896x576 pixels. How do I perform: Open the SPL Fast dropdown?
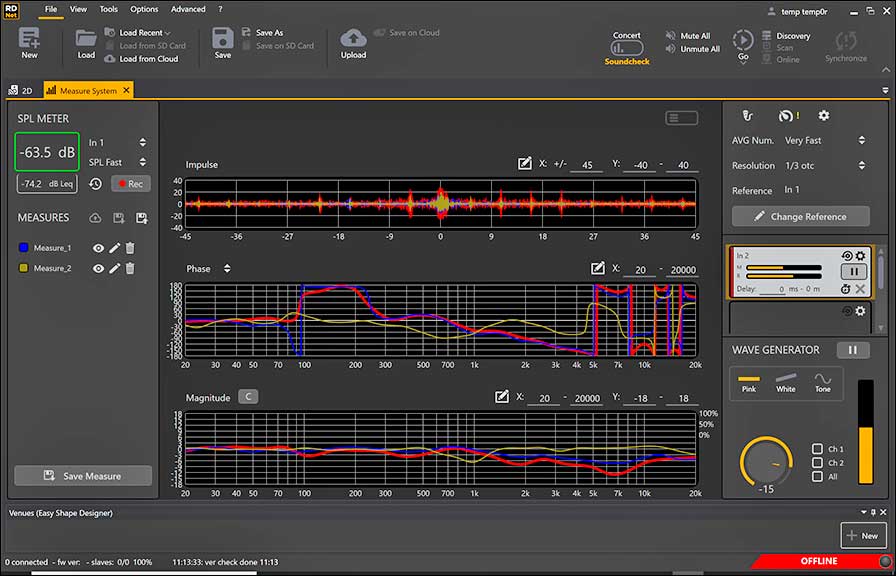[117, 162]
